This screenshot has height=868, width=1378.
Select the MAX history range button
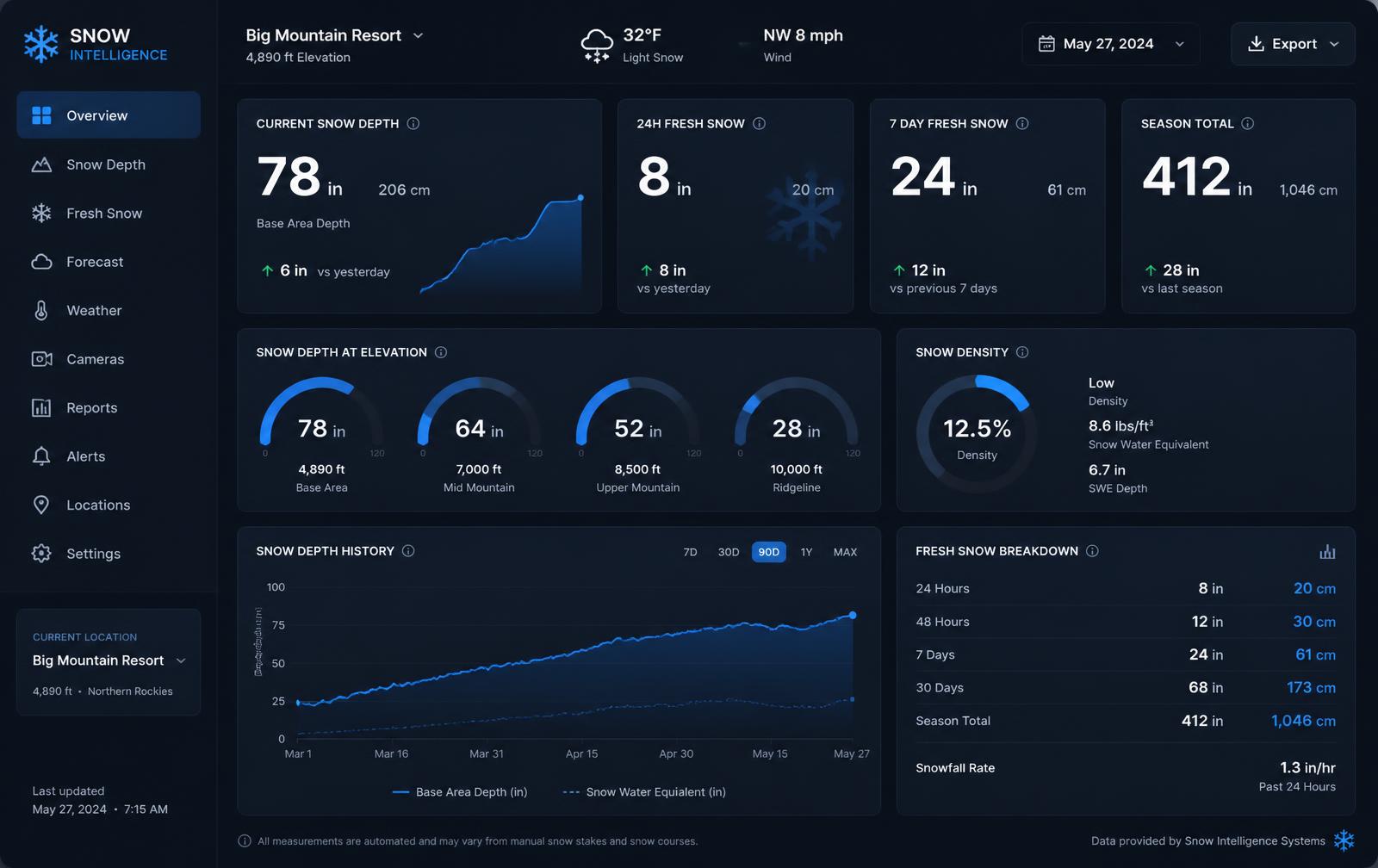coord(845,552)
